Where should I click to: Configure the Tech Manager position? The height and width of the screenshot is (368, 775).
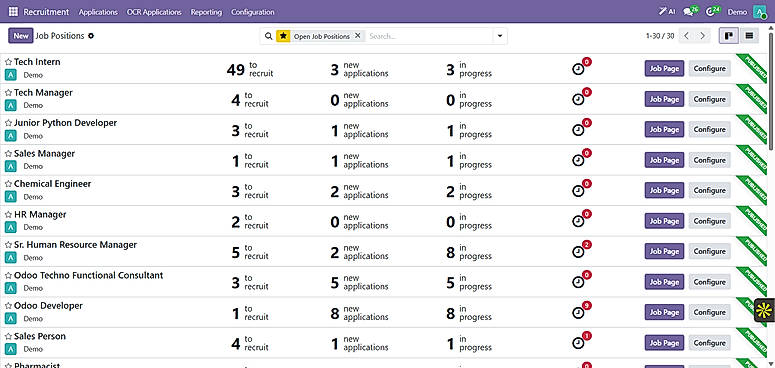click(x=709, y=99)
